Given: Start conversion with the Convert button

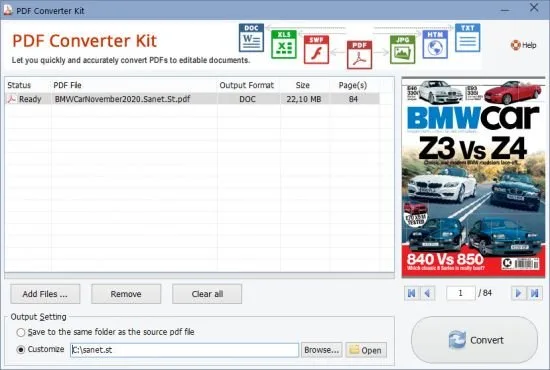Looking at the screenshot, I should pos(475,340).
